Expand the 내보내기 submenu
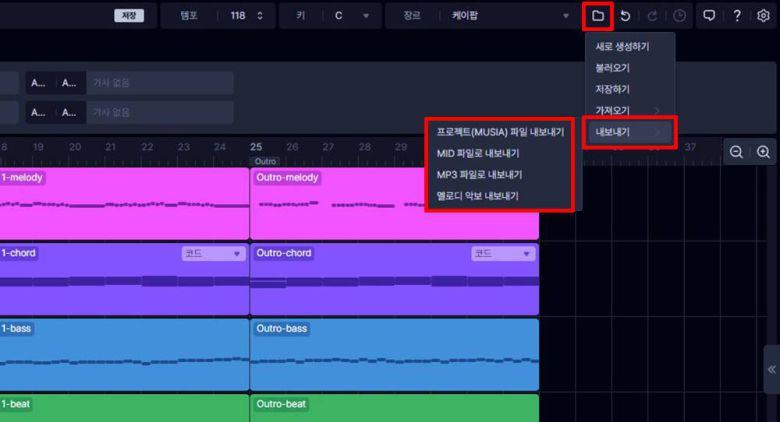 click(630, 132)
